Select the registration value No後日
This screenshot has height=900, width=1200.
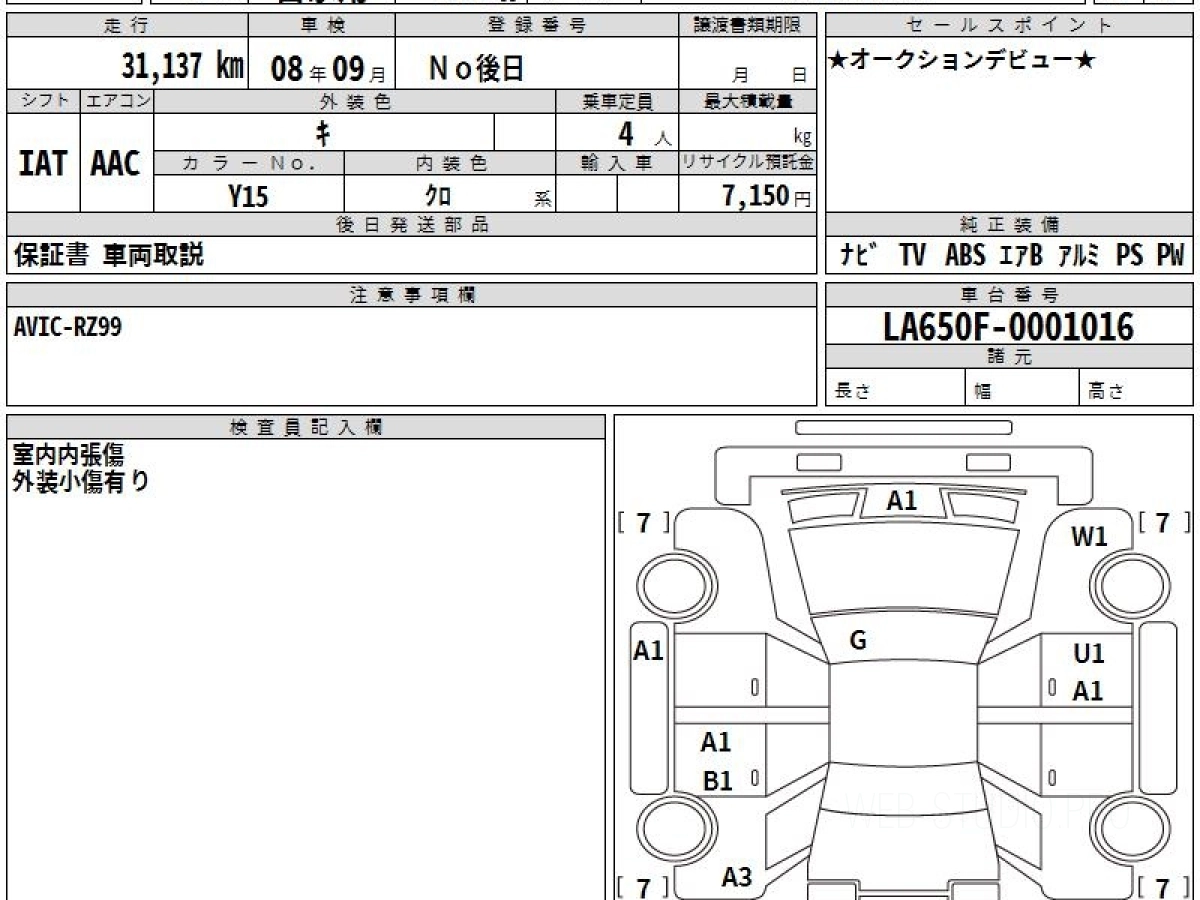tap(476, 68)
